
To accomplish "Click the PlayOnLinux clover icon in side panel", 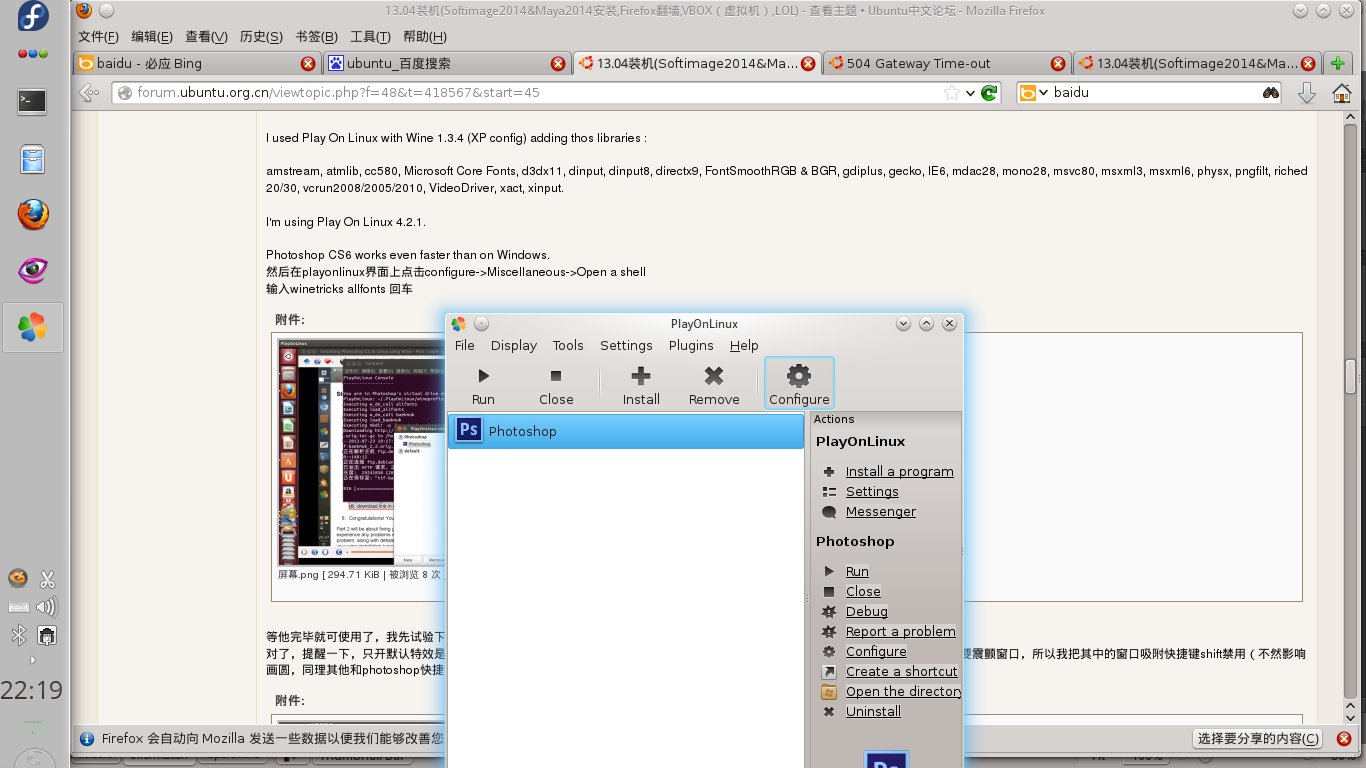I will point(33,326).
